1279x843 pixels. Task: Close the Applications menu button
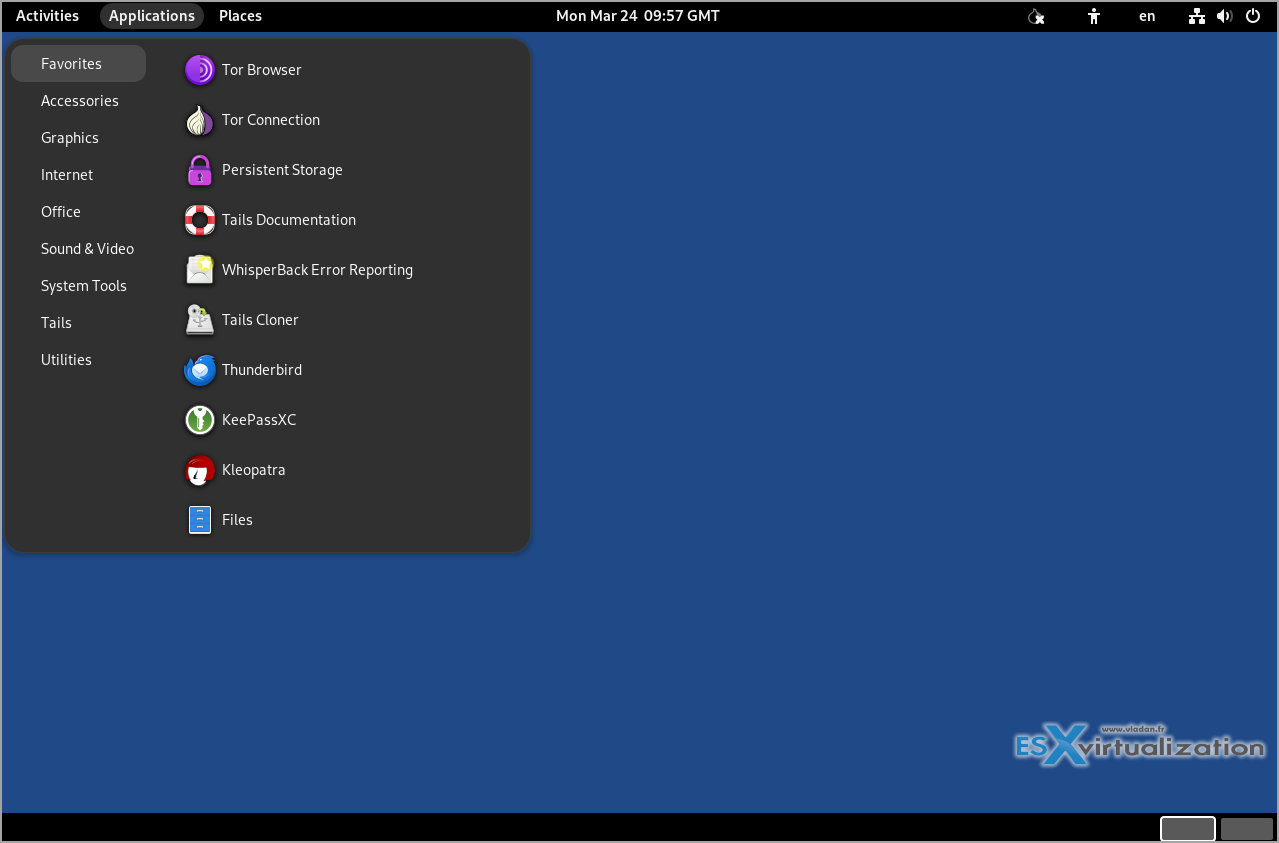[x=152, y=16]
